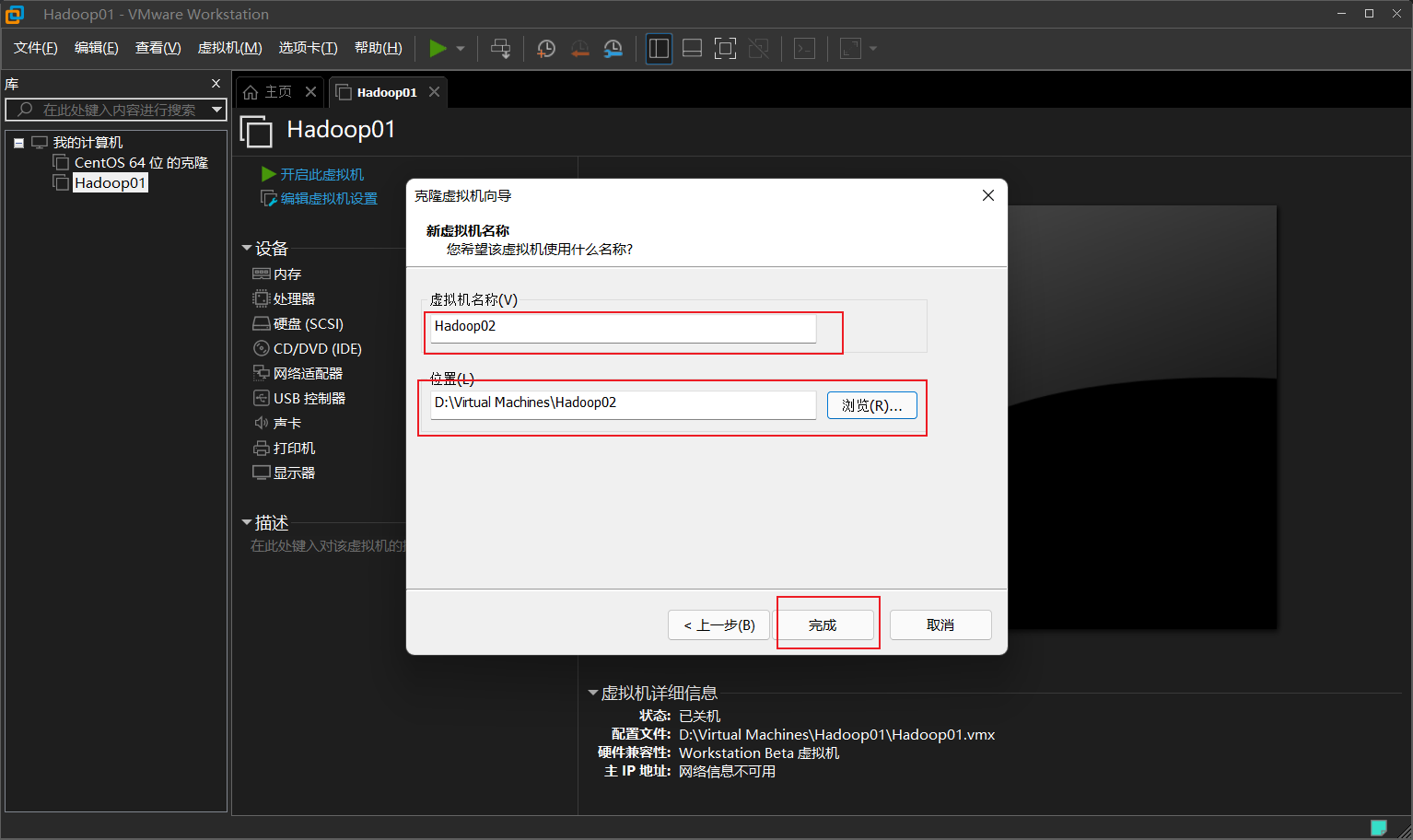Open the power options dropdown arrow
The height and width of the screenshot is (840, 1413).
(x=461, y=49)
